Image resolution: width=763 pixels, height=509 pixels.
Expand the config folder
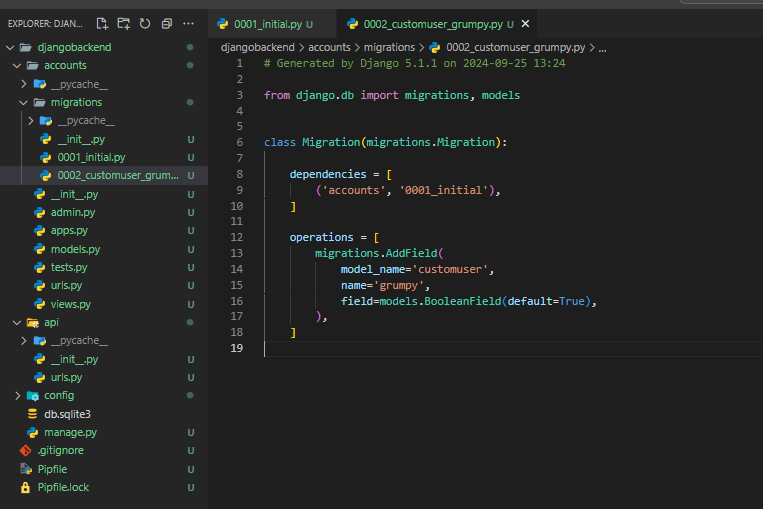17,395
